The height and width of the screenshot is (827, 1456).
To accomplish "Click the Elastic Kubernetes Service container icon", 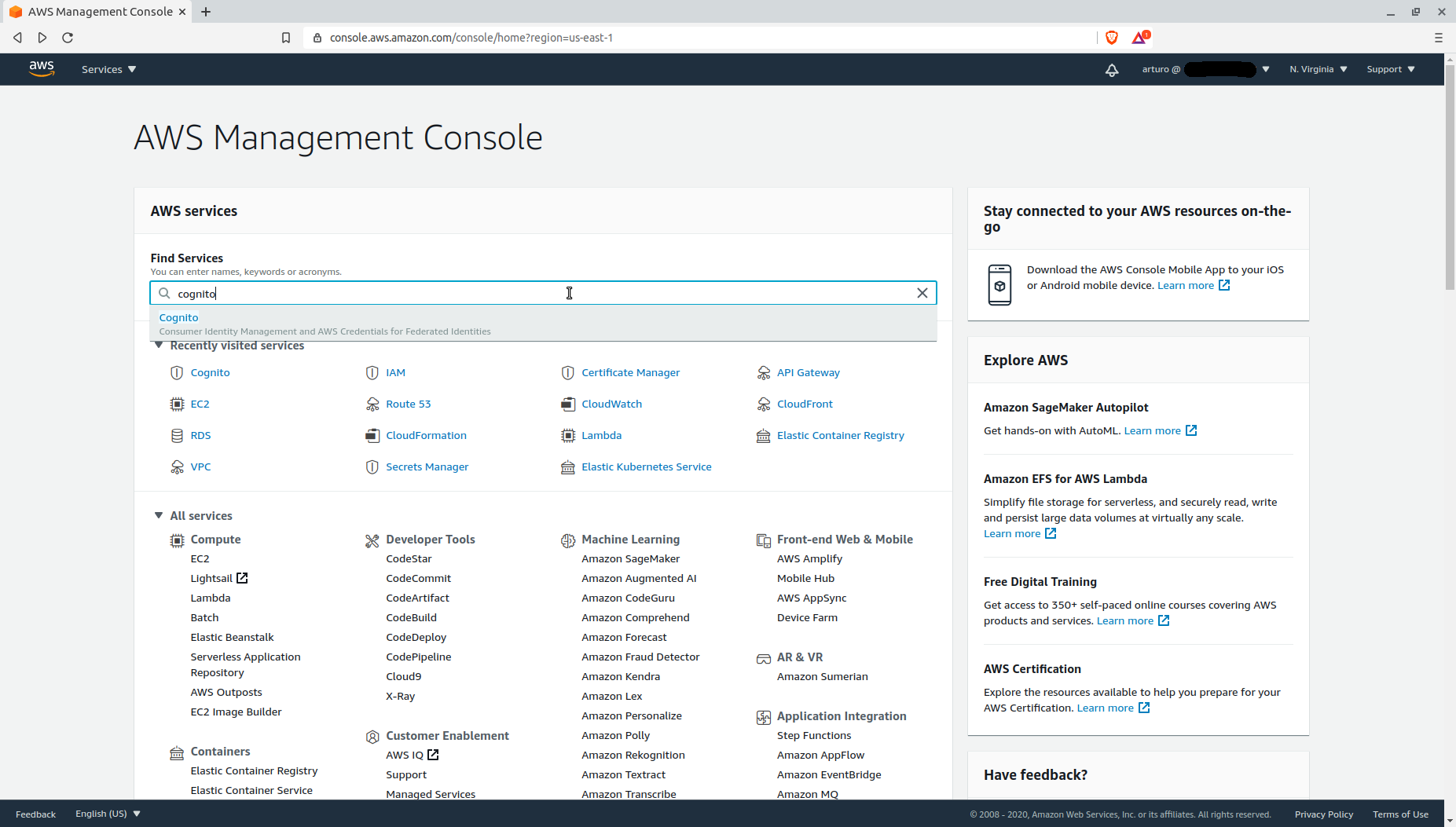I will [x=568, y=467].
